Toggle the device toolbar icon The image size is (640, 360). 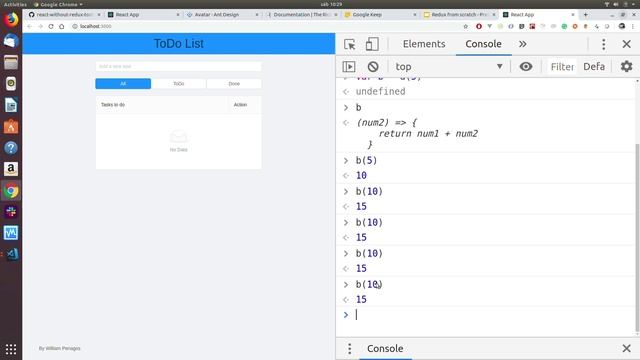[x=372, y=44]
